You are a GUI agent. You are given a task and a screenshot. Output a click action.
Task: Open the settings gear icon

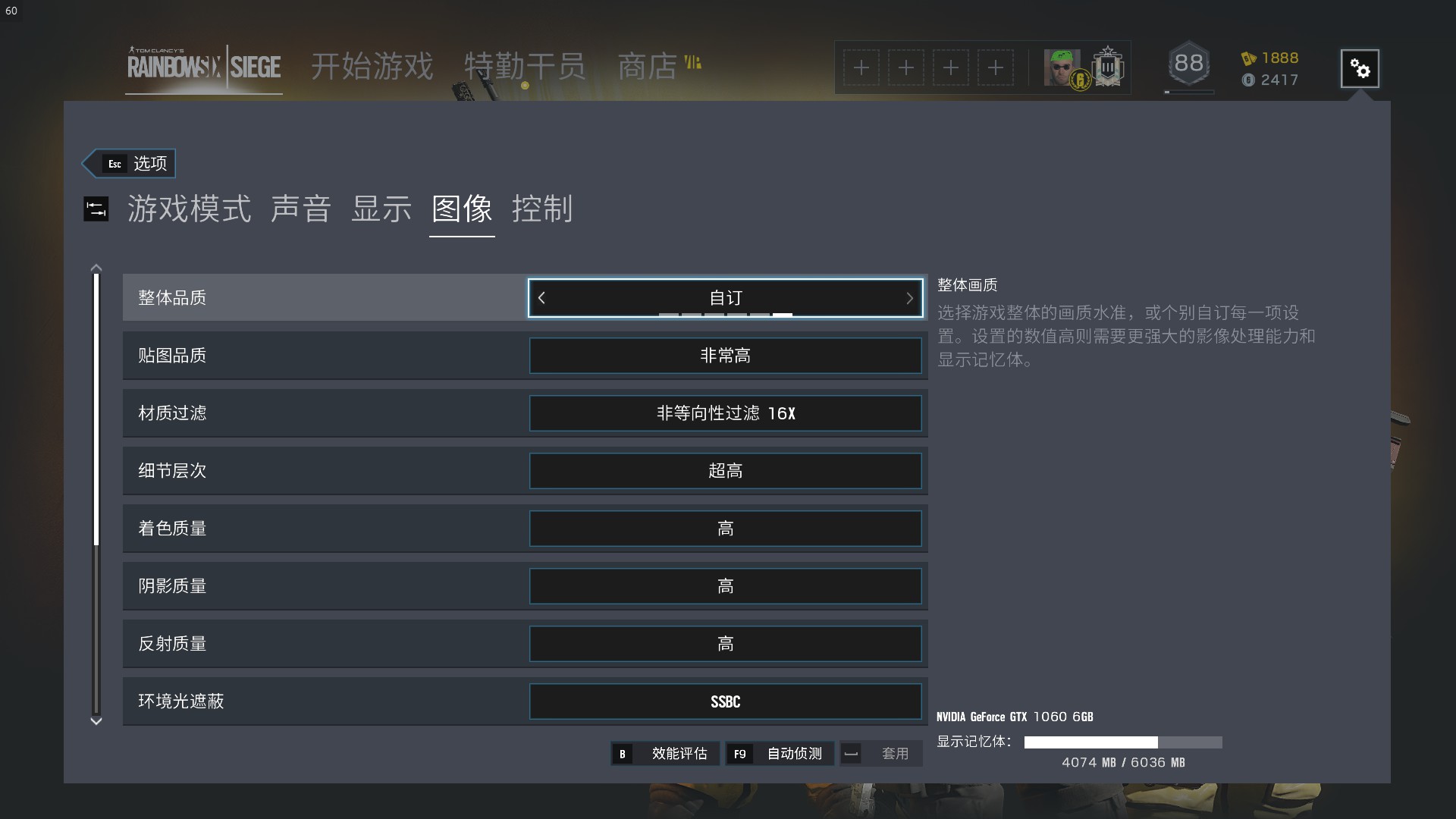1360,69
